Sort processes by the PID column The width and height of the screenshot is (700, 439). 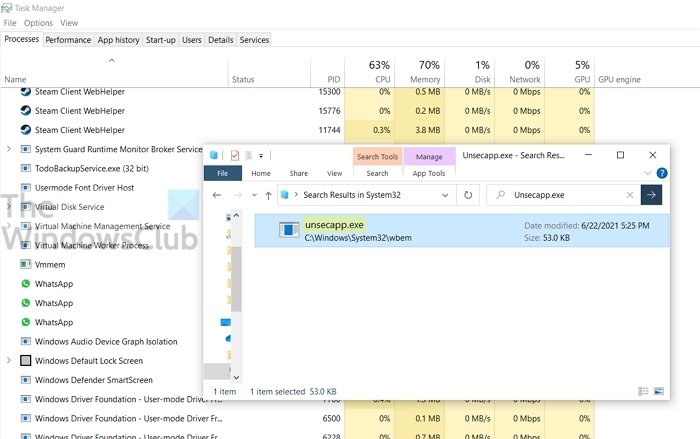coord(328,71)
